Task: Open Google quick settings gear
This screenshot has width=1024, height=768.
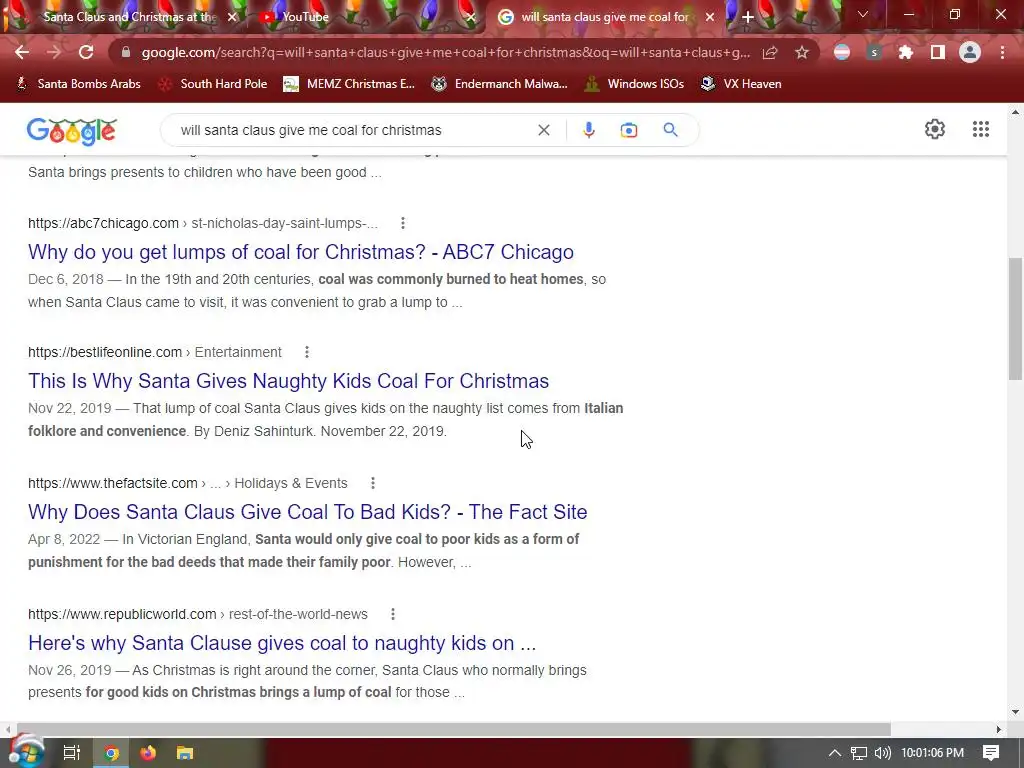Action: [x=935, y=129]
